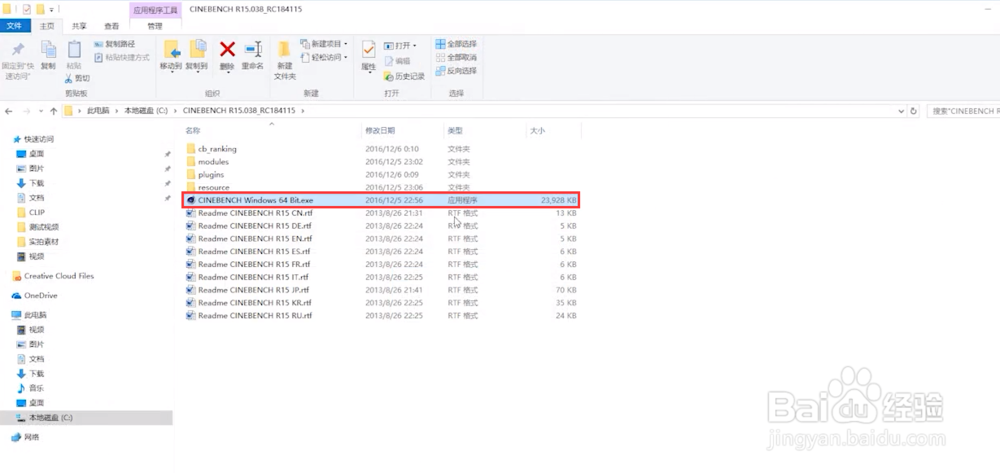
Task: Click the Forward navigation arrow
Action: click(26, 111)
